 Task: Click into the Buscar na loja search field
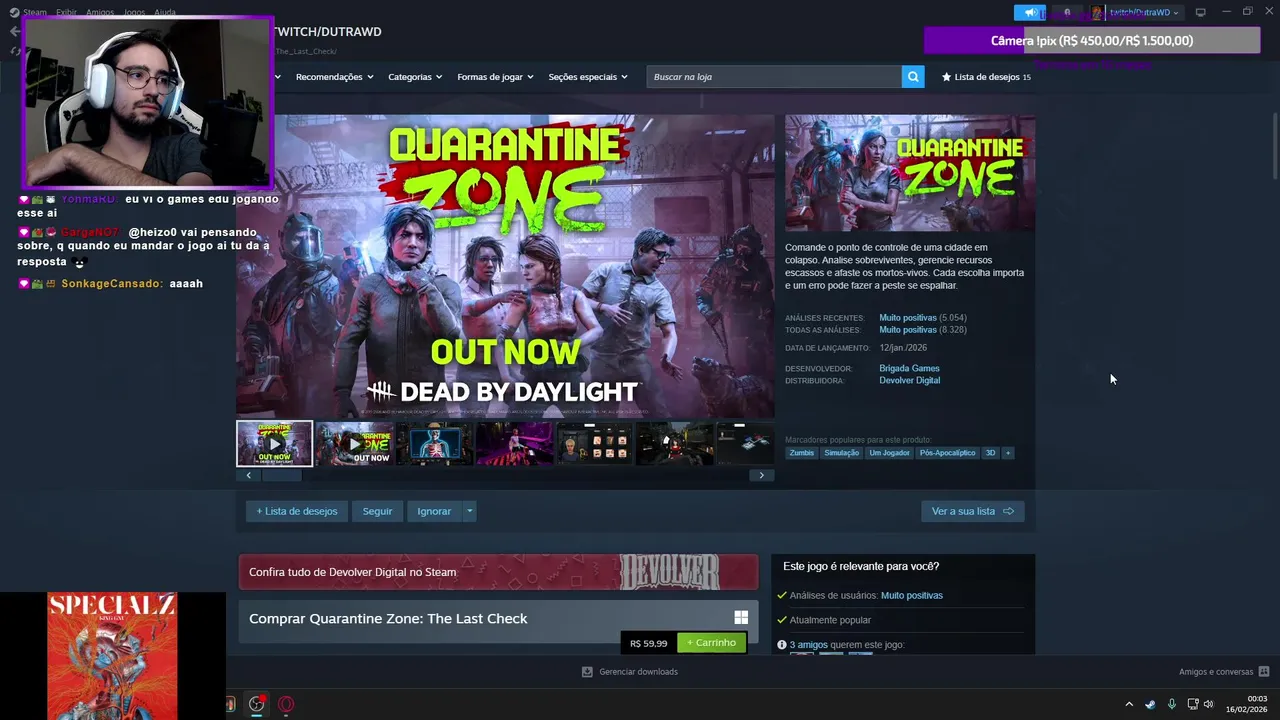pos(774,77)
